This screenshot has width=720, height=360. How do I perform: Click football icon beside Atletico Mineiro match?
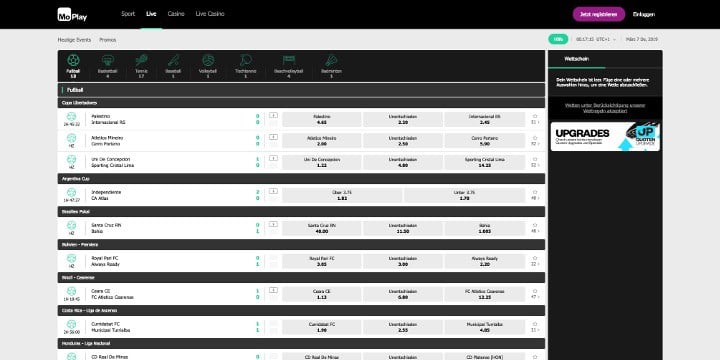coord(71,138)
